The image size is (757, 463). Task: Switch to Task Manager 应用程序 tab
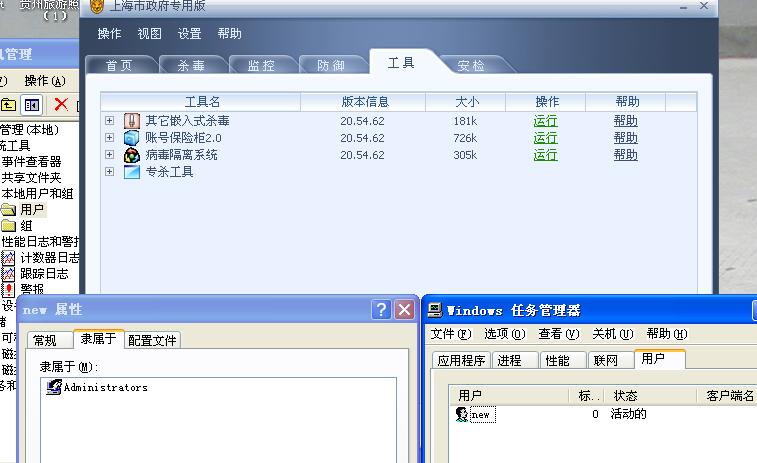coord(461,361)
